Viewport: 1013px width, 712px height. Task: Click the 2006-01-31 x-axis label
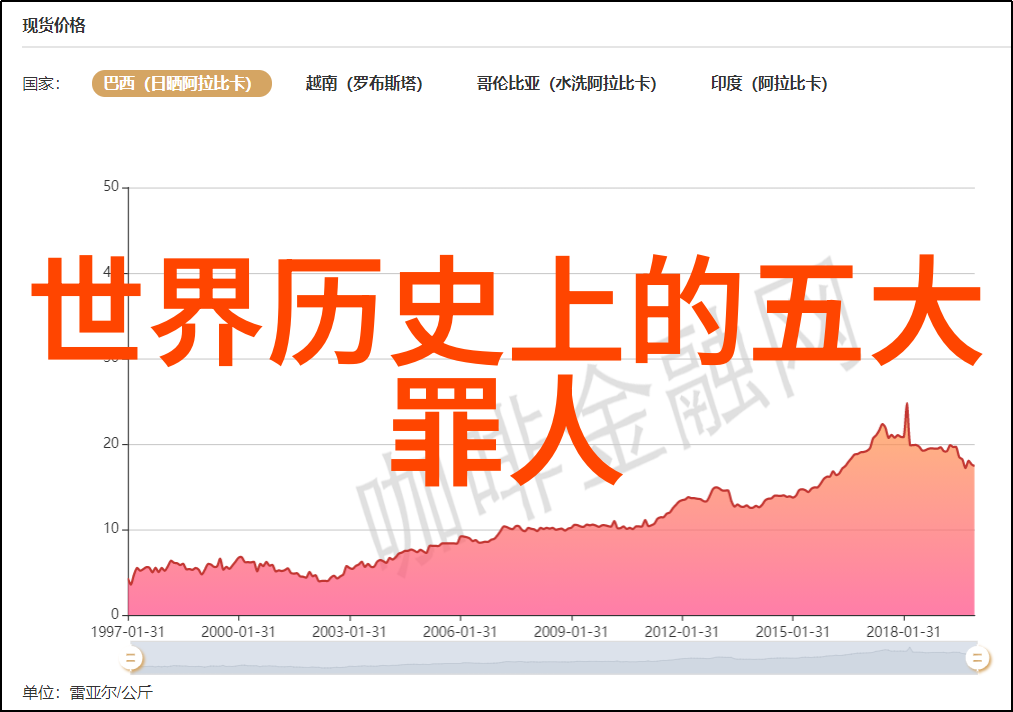460,631
